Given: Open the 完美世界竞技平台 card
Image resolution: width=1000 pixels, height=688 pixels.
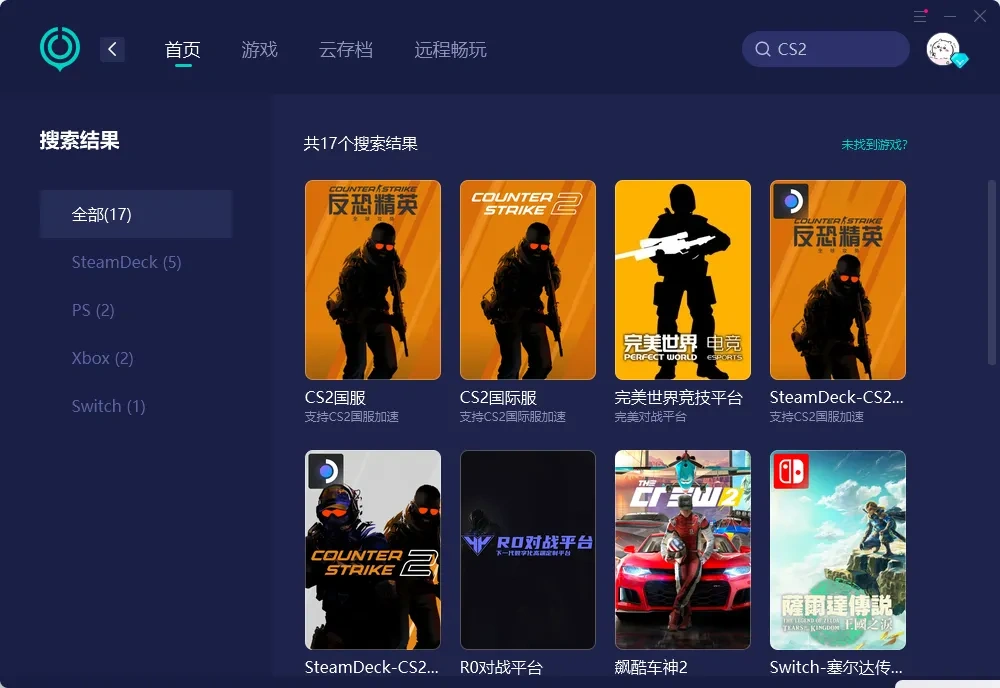Looking at the screenshot, I should pos(682,280).
